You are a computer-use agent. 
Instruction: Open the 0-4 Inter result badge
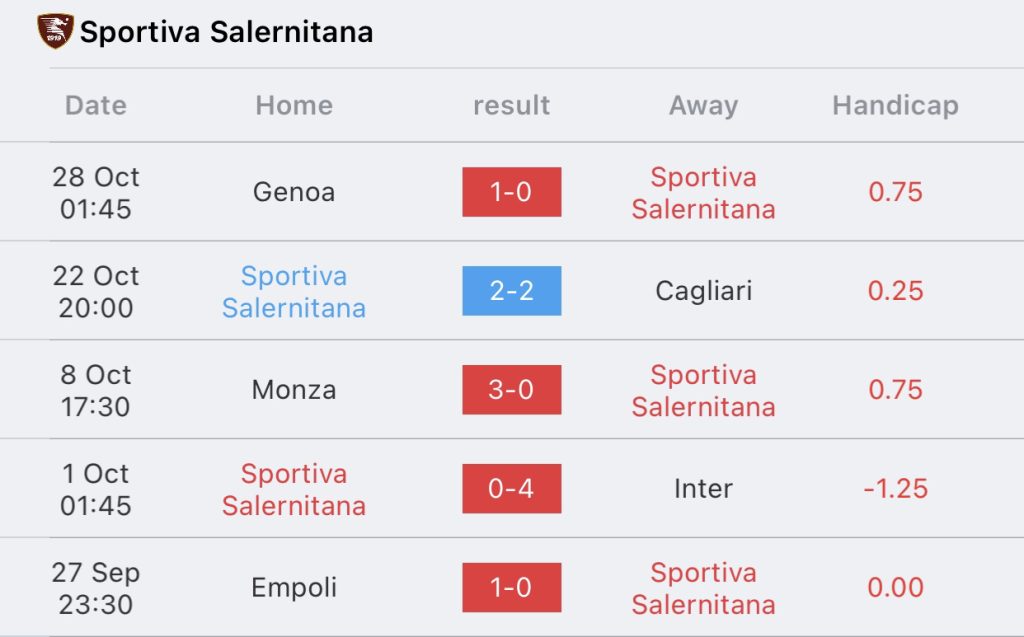(x=511, y=489)
